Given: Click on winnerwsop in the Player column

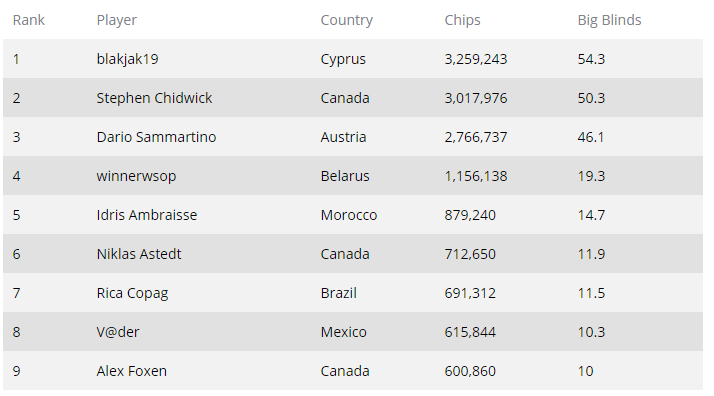Looking at the screenshot, I should coord(136,176).
